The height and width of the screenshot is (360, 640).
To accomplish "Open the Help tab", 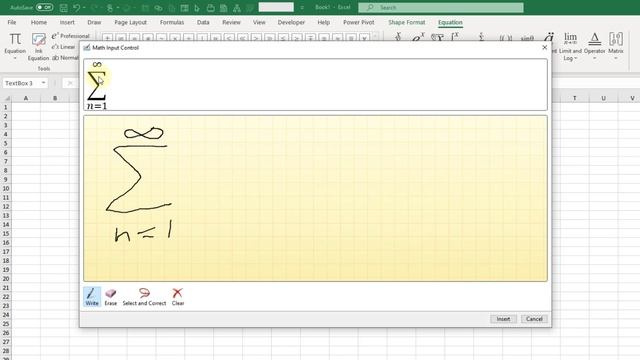I will (324, 22).
